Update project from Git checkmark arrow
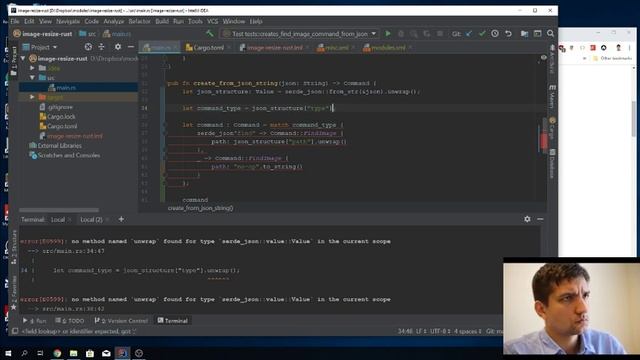The width and height of the screenshot is (640, 360). point(469,34)
